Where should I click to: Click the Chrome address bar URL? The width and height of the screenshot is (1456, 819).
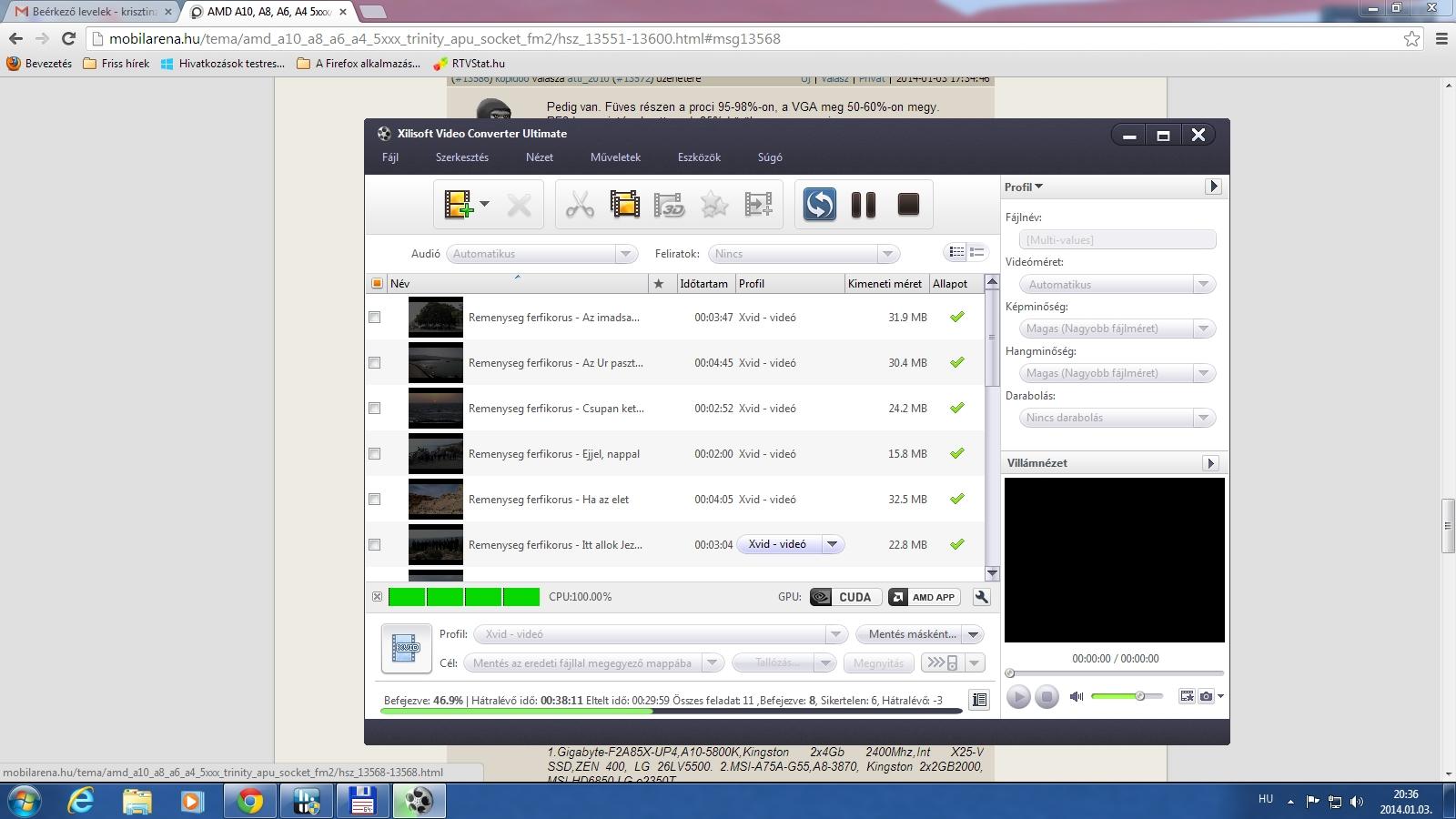coord(444,39)
